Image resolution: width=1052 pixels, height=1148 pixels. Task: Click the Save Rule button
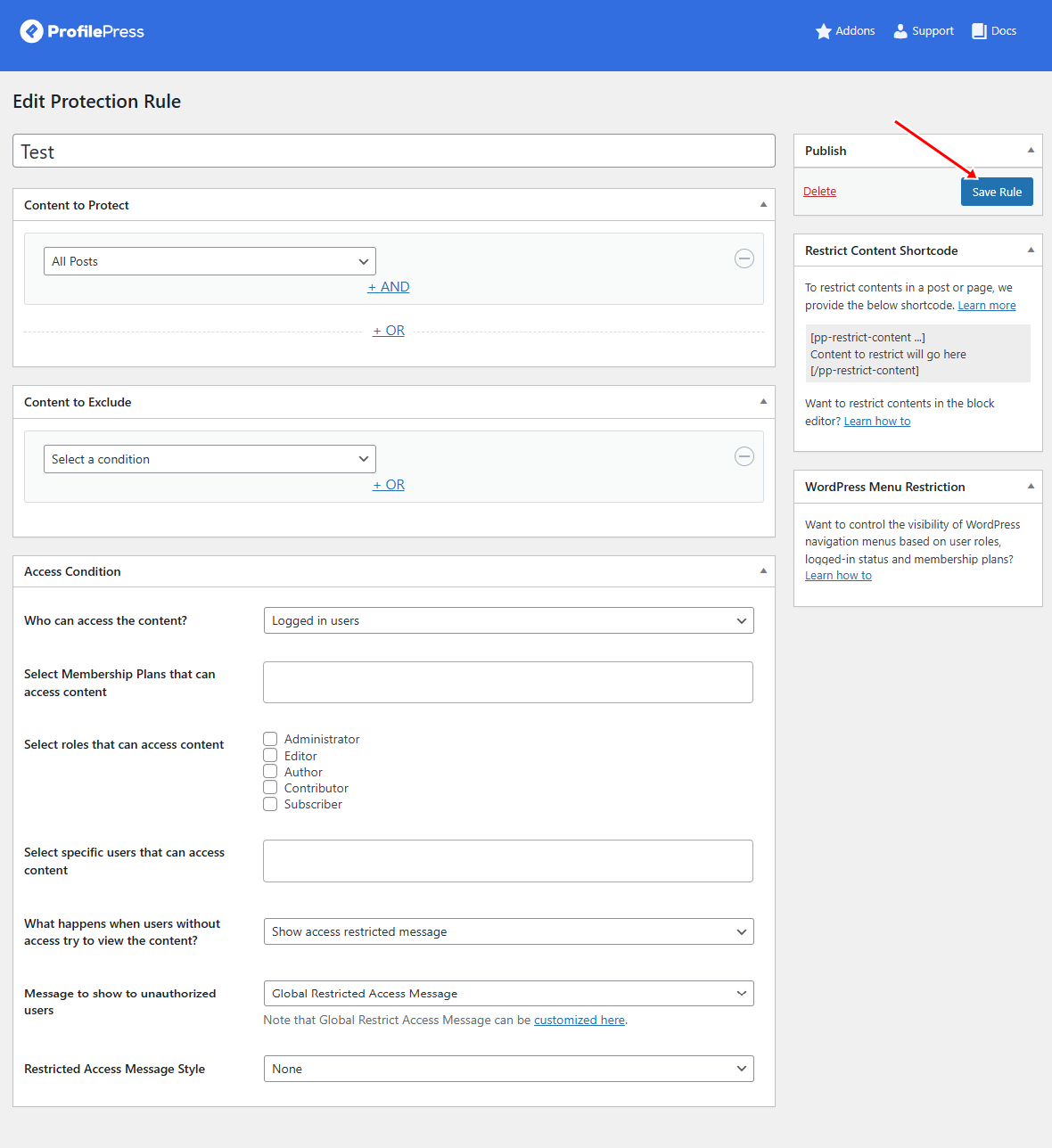tap(996, 192)
